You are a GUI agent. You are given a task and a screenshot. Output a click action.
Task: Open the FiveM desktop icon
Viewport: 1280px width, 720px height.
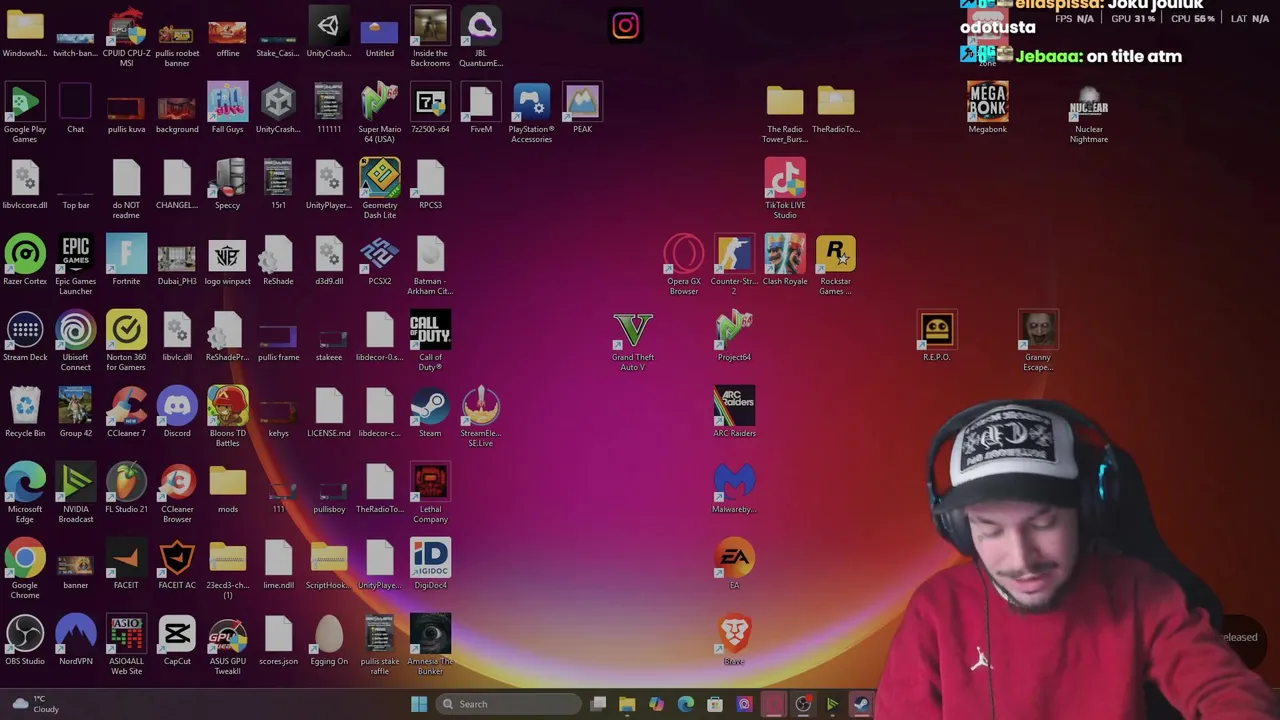coord(481,108)
